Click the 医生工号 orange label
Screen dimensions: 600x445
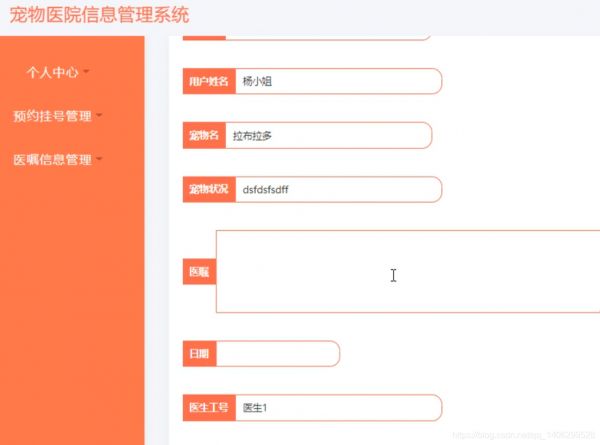point(209,408)
